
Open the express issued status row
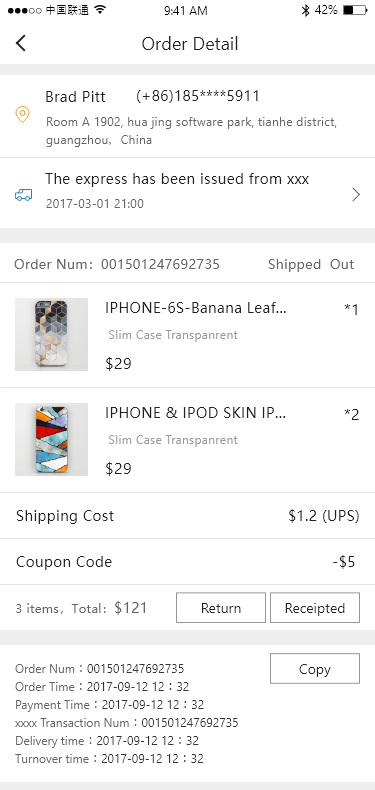(188, 193)
